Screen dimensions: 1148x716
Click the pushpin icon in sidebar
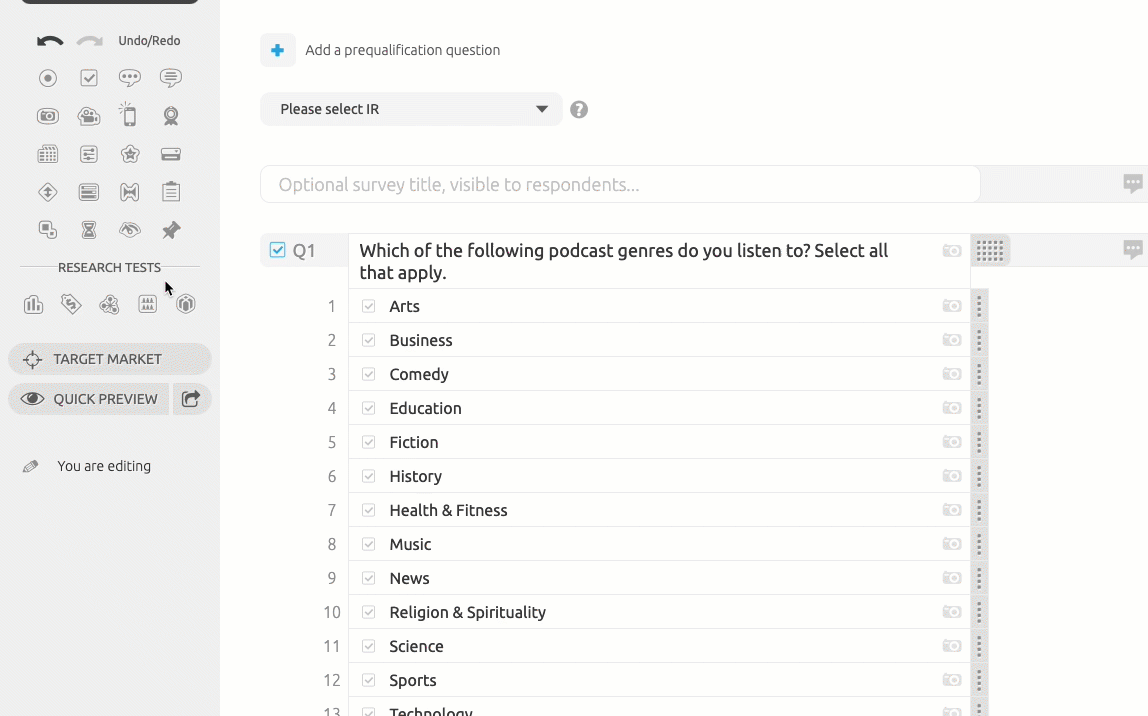point(171,230)
